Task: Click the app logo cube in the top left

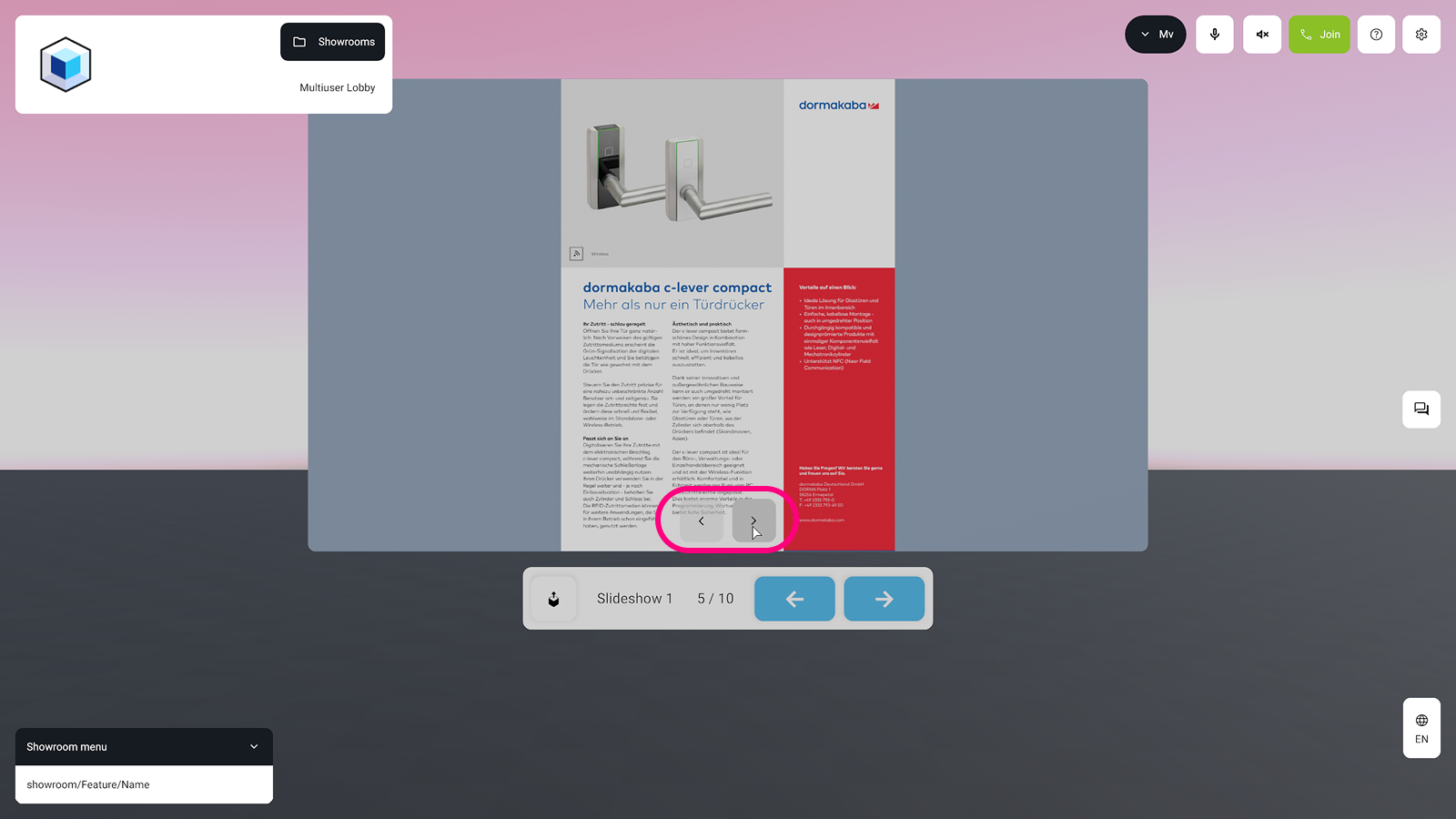Action: (65, 64)
